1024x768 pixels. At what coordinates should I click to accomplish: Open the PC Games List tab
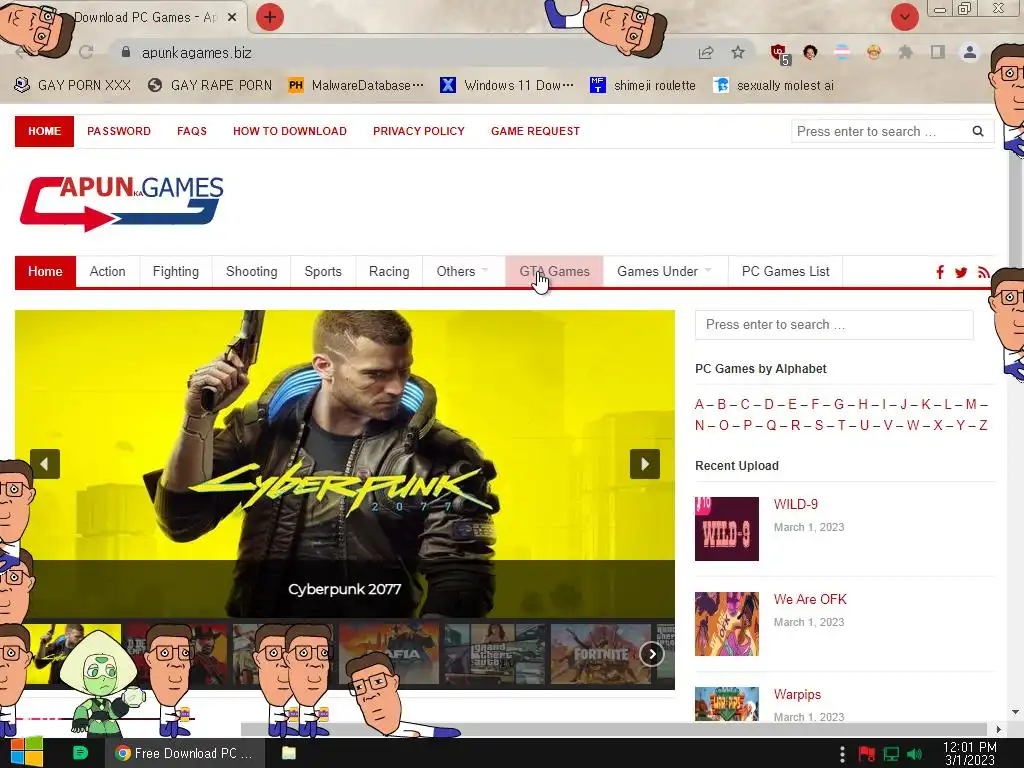(786, 272)
